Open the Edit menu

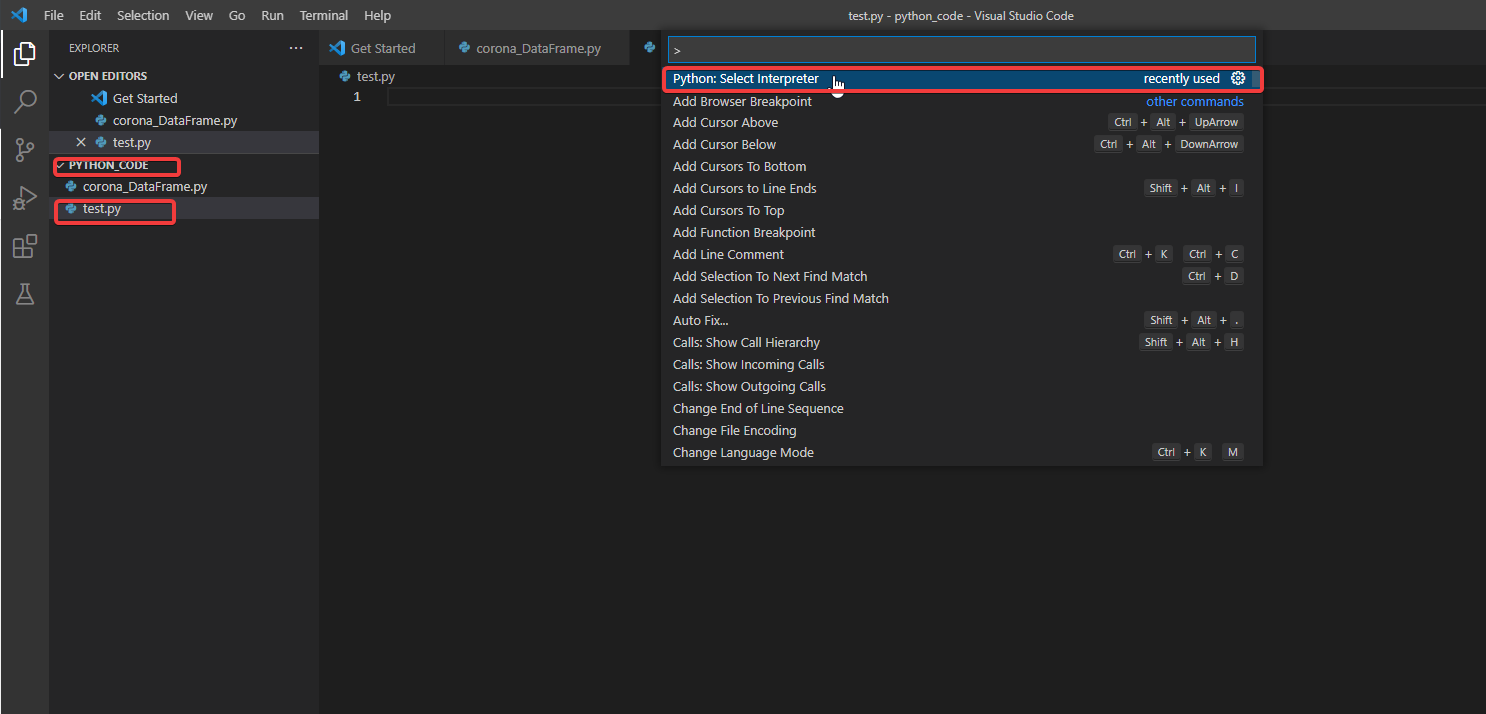[x=90, y=15]
